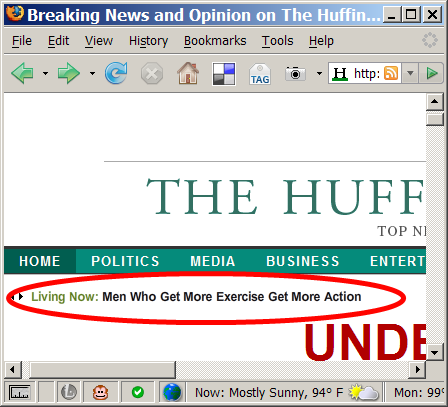Switch to the MEDIA section

tap(213, 261)
